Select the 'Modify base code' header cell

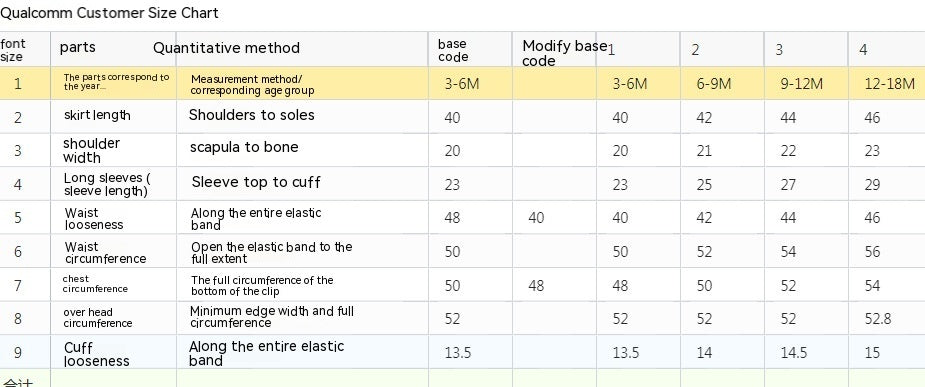pos(554,48)
